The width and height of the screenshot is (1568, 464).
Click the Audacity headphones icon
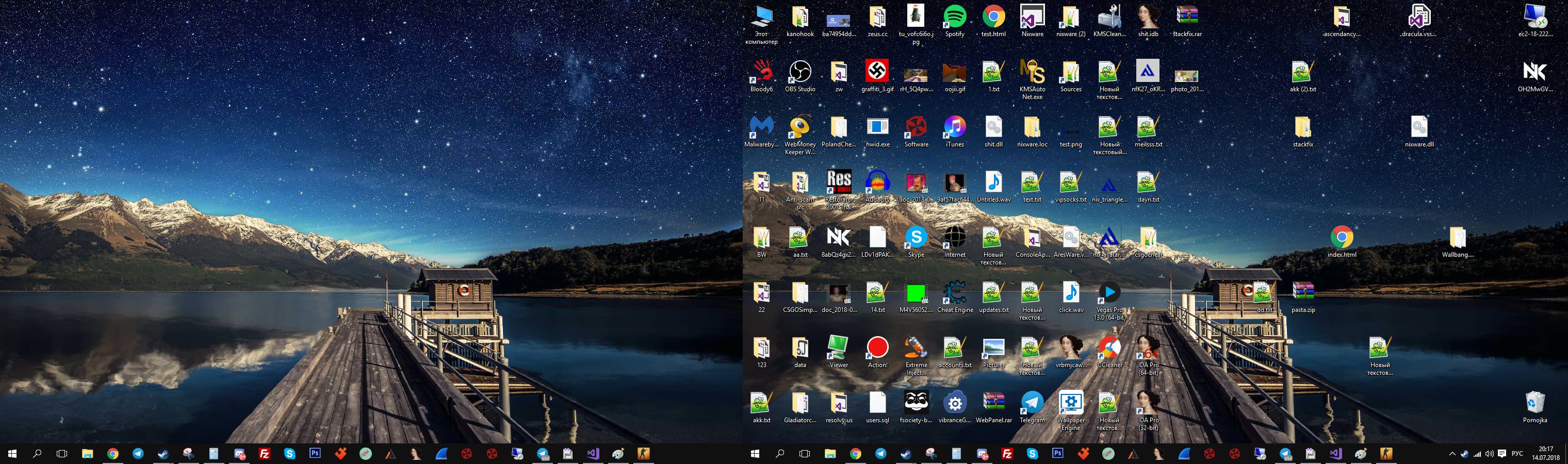click(x=877, y=183)
